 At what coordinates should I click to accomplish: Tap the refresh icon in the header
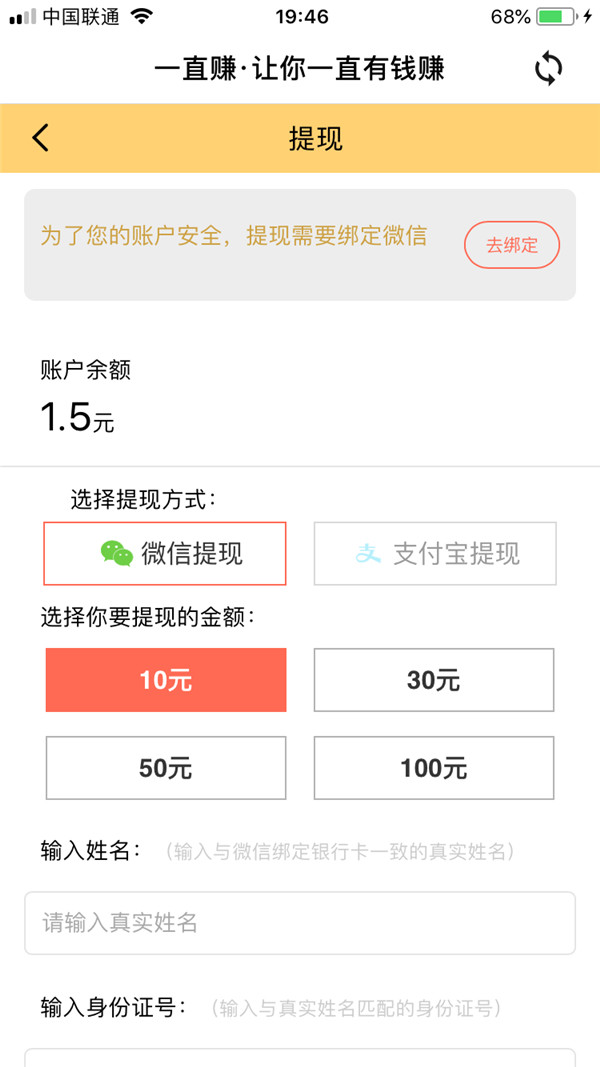point(548,68)
